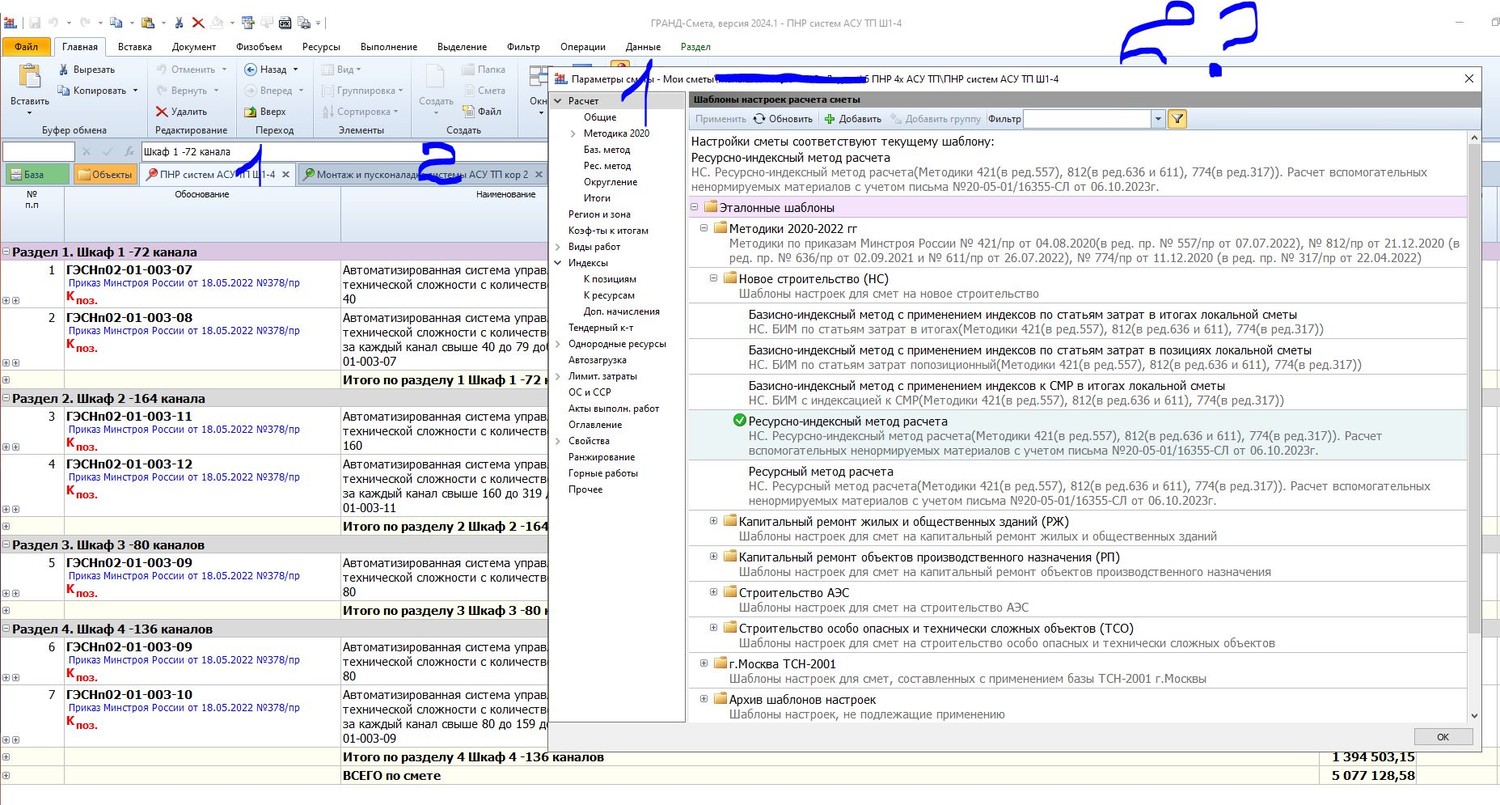The image size is (1500, 805).
Task: Expand the Методика 2020 tree node
Action: (573, 133)
